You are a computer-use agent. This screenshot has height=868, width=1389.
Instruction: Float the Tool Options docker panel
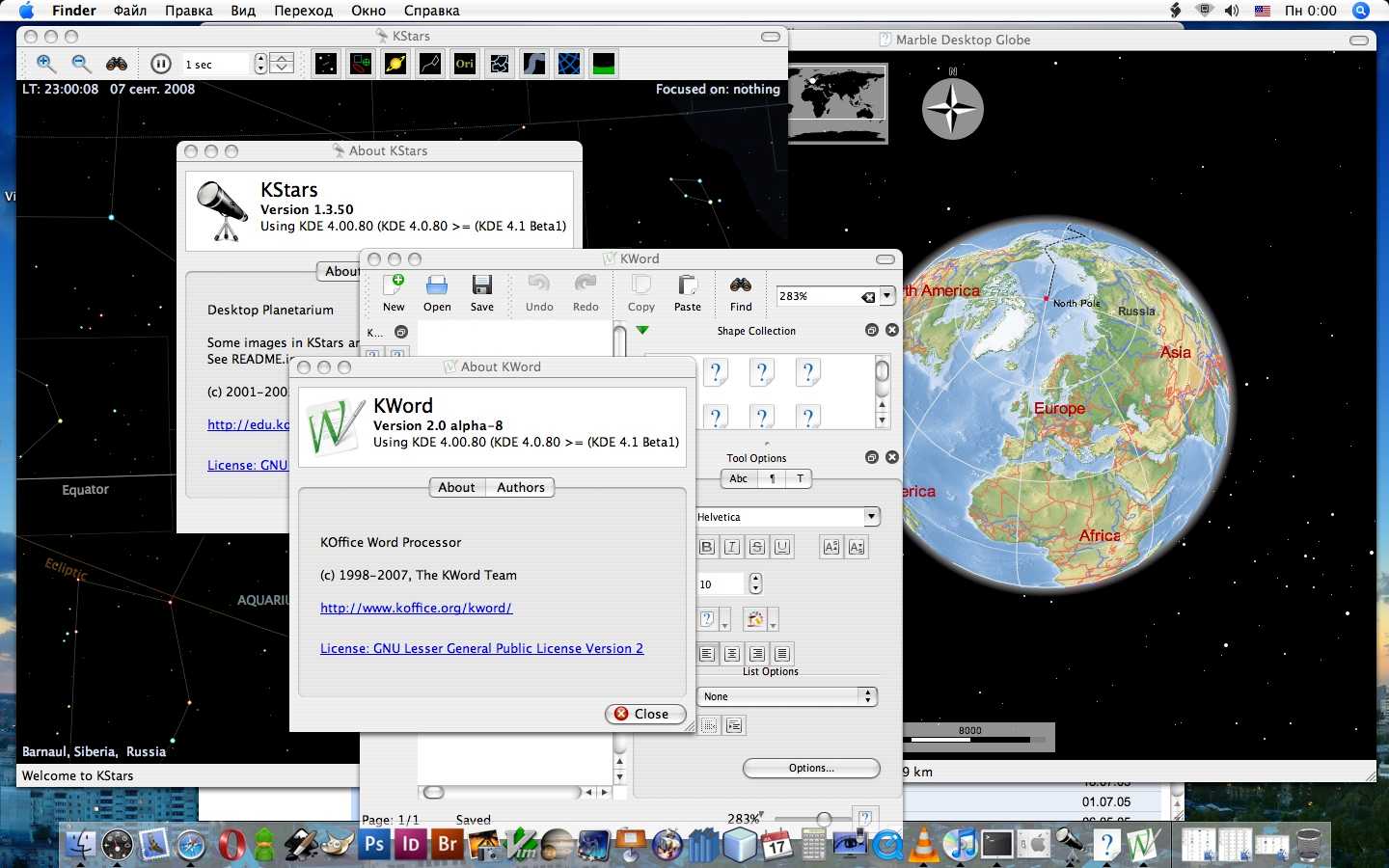872,457
